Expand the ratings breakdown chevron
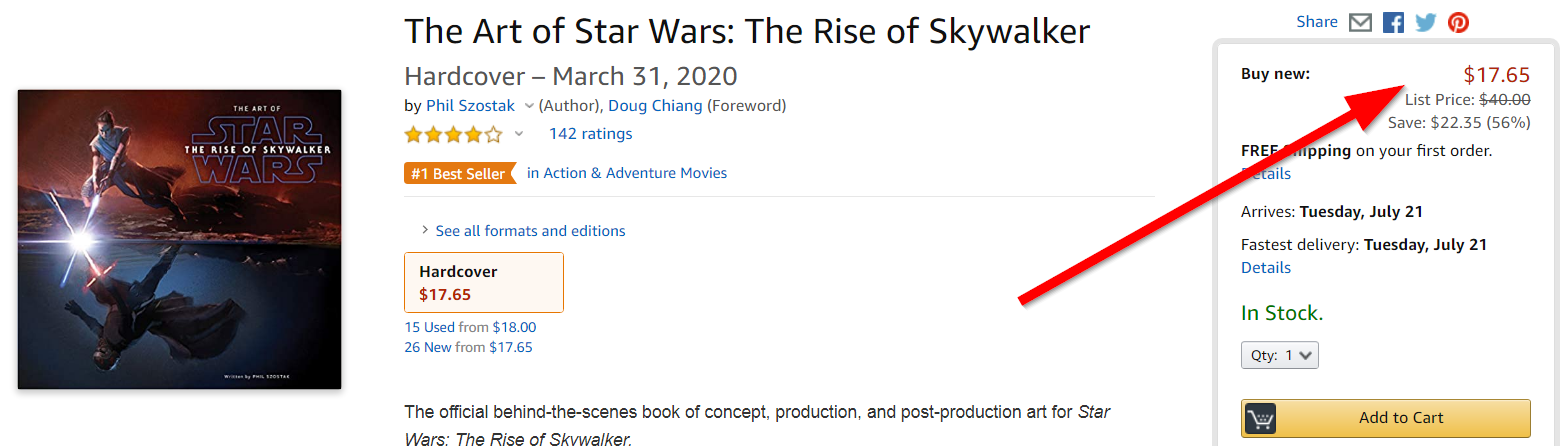The width and height of the screenshot is (1568, 446). (x=518, y=134)
